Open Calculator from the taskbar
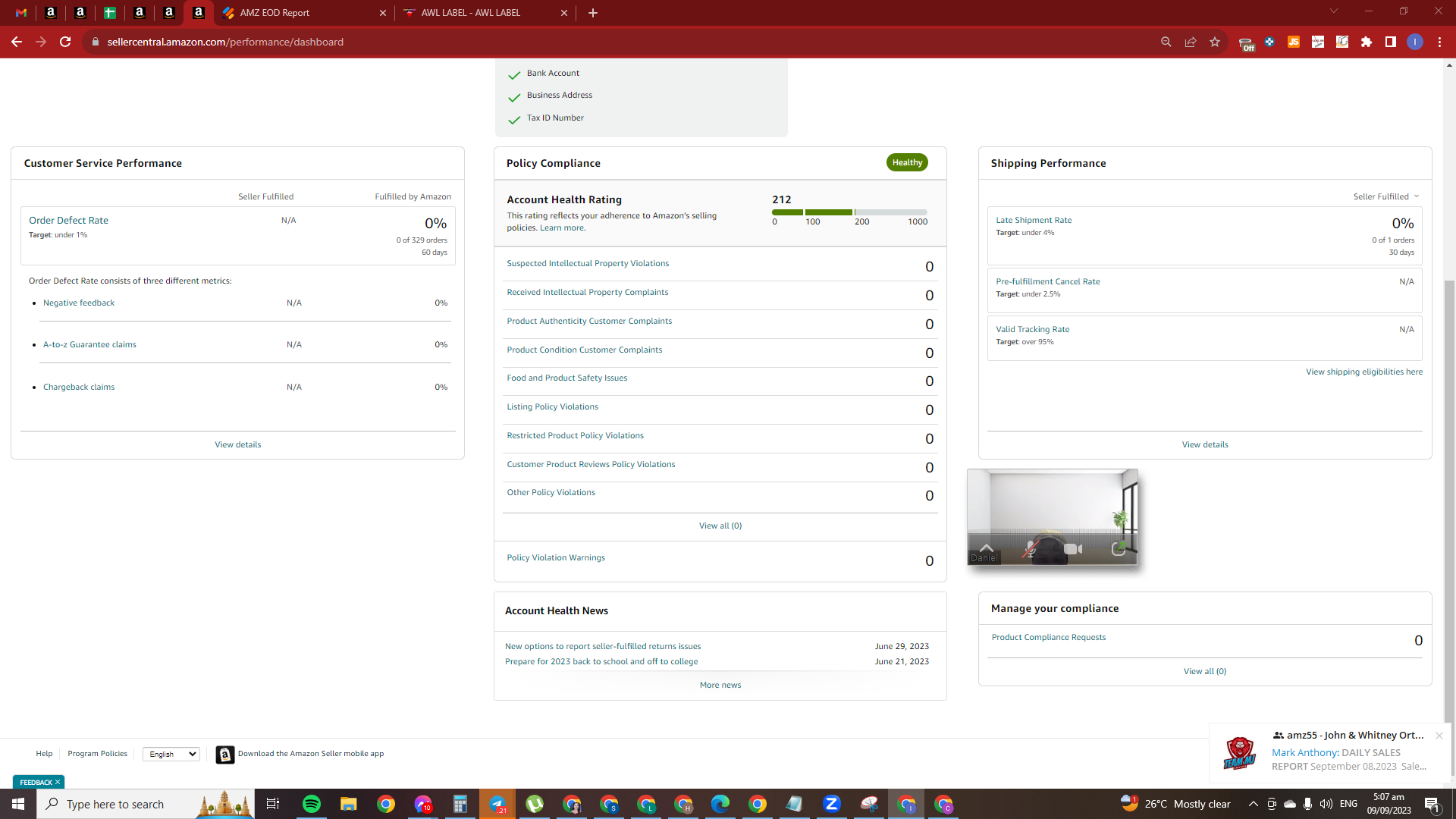1456x819 pixels. point(460,804)
